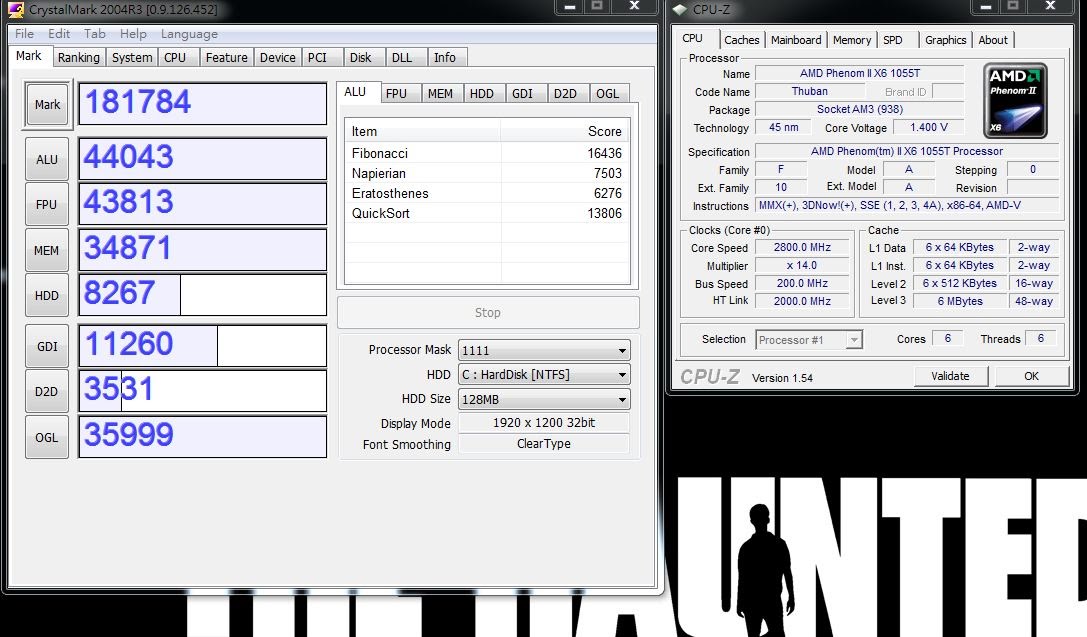Image resolution: width=1087 pixels, height=637 pixels.
Task: Open the Info tab
Action: click(x=445, y=58)
